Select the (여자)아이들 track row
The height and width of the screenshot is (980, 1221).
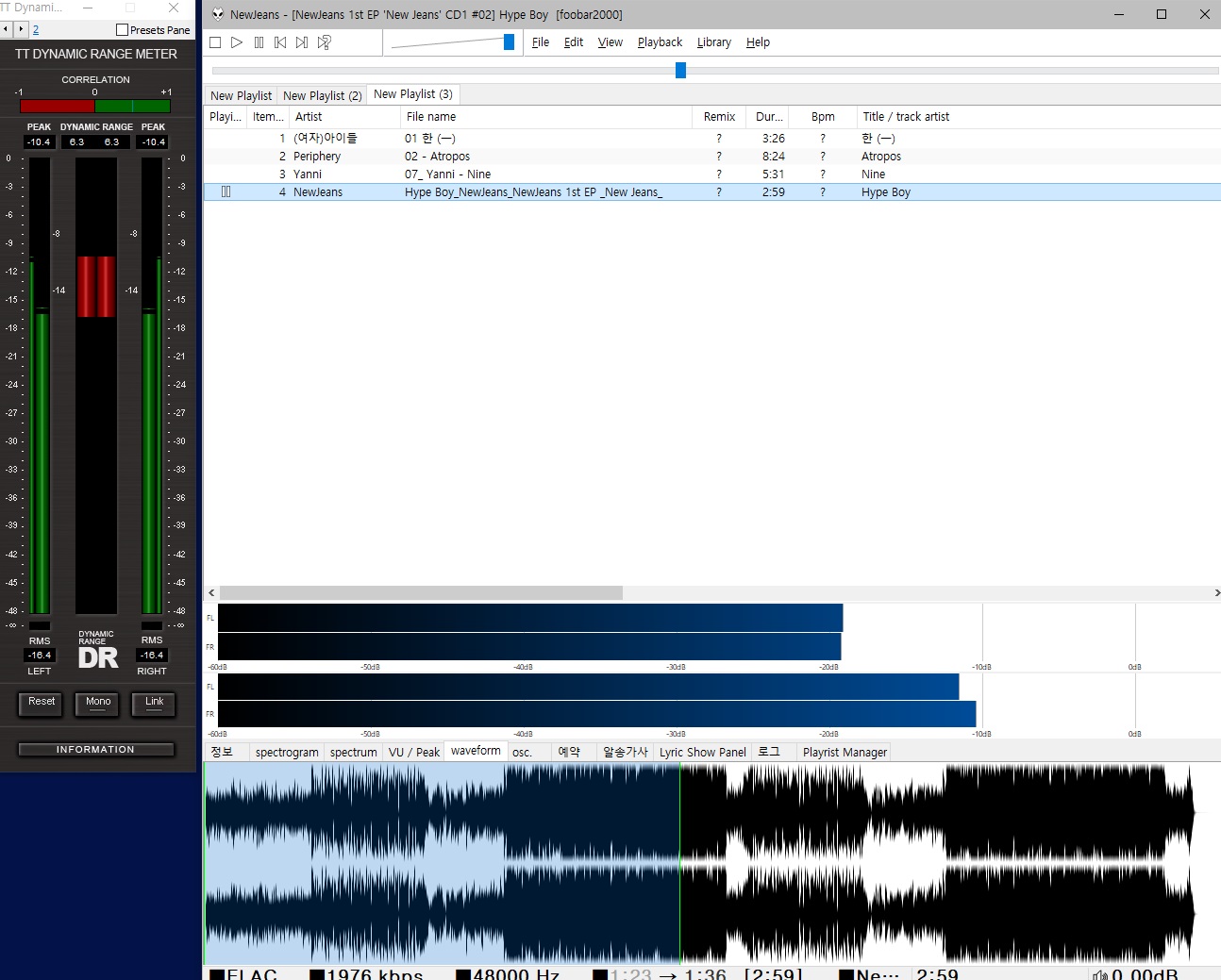click(x=712, y=139)
